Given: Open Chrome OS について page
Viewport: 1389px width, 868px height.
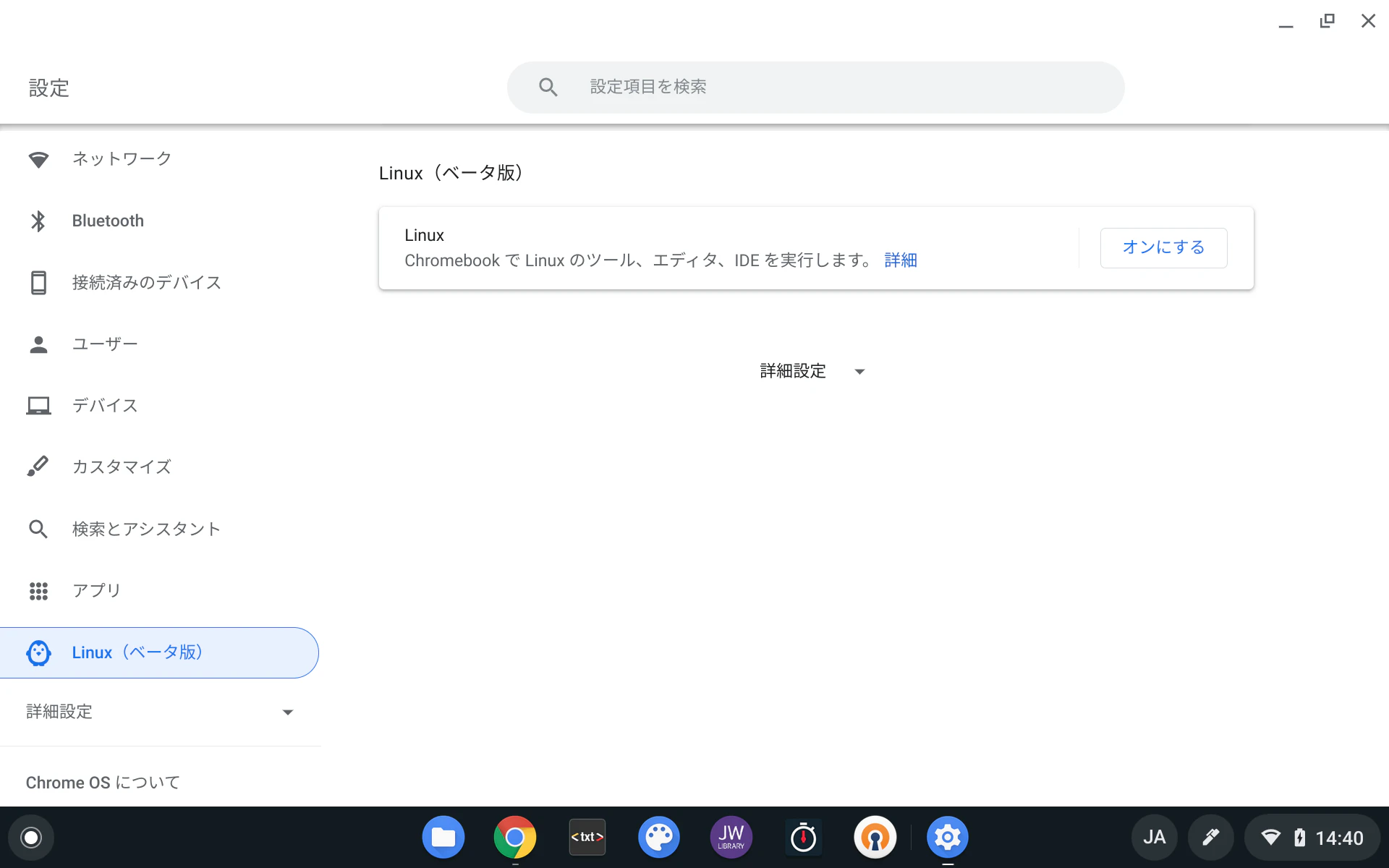Looking at the screenshot, I should pos(103,783).
